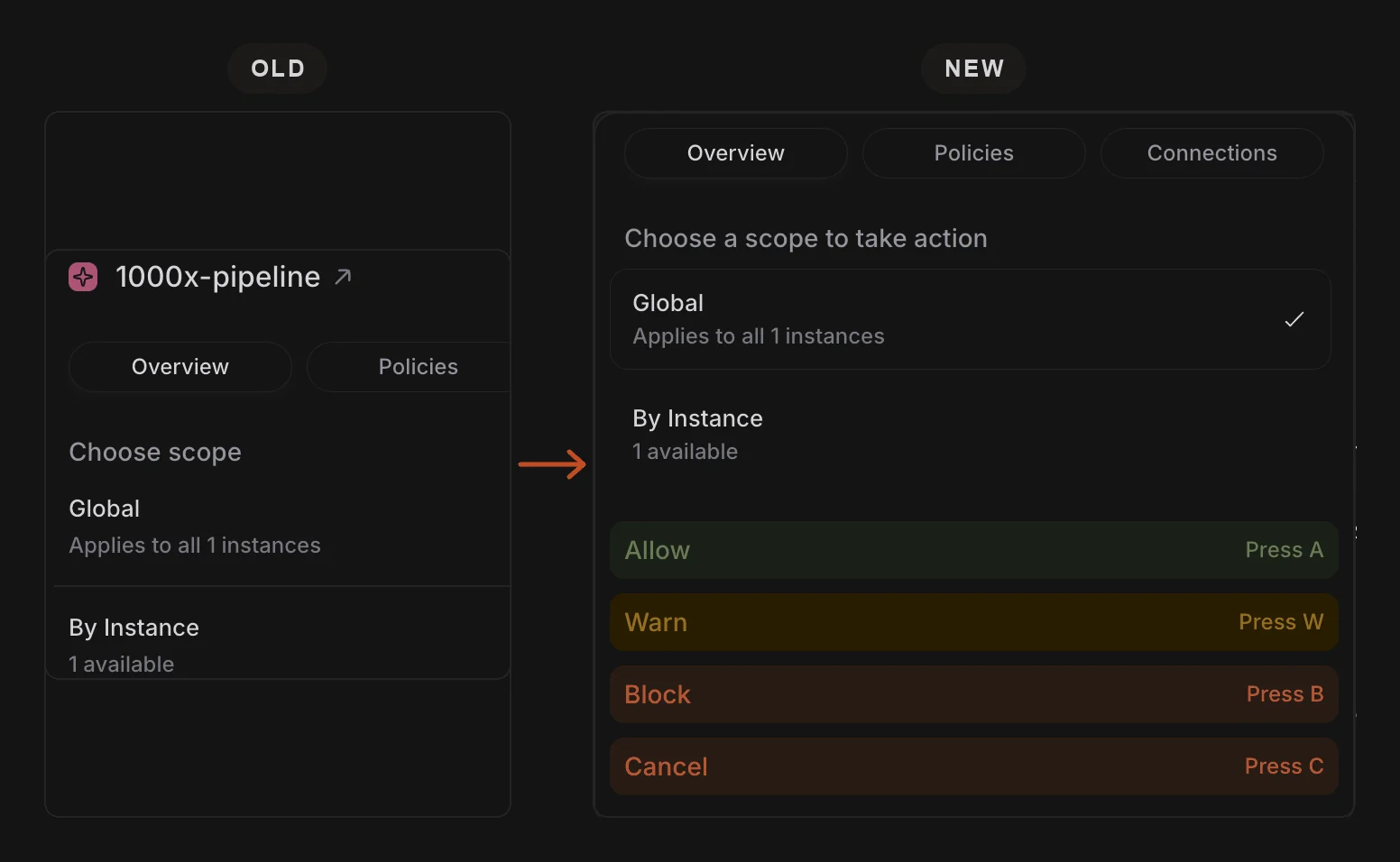Click the "Press A" shortcut hint

click(x=1285, y=550)
